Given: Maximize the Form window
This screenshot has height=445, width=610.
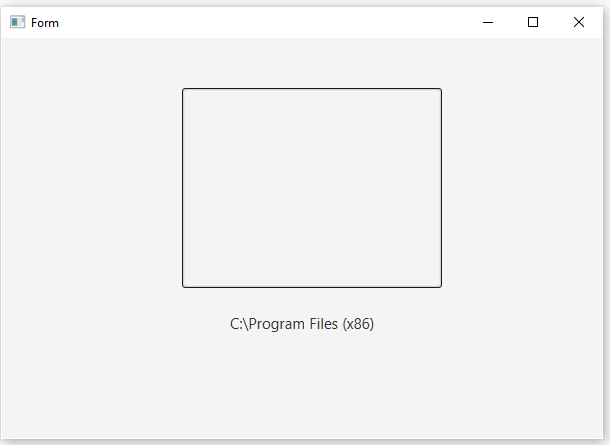Looking at the screenshot, I should (533, 22).
